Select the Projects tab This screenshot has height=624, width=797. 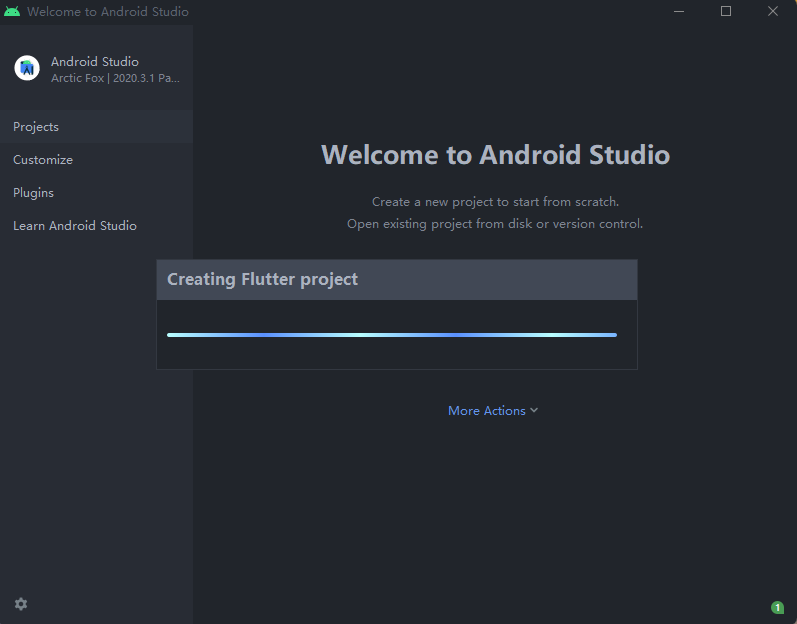click(x=97, y=127)
